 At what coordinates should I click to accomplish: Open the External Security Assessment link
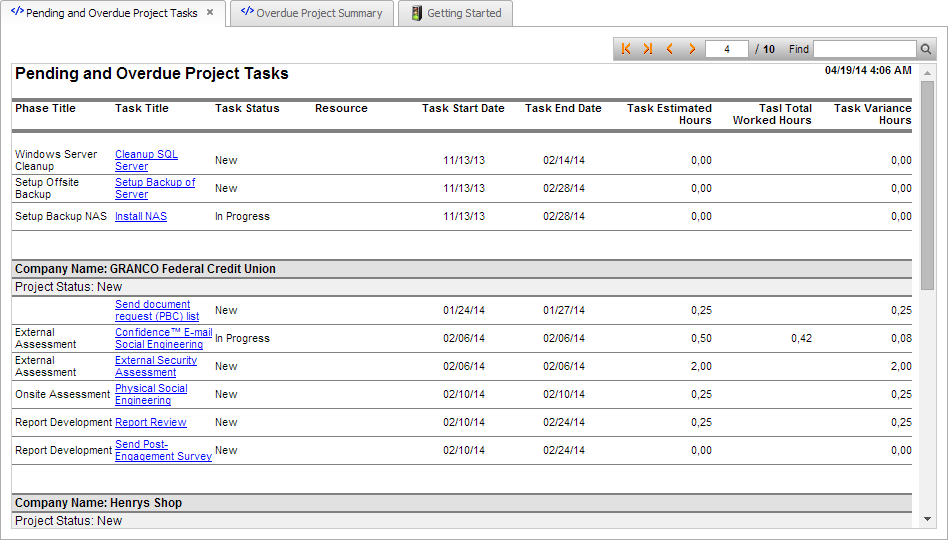pos(156,366)
